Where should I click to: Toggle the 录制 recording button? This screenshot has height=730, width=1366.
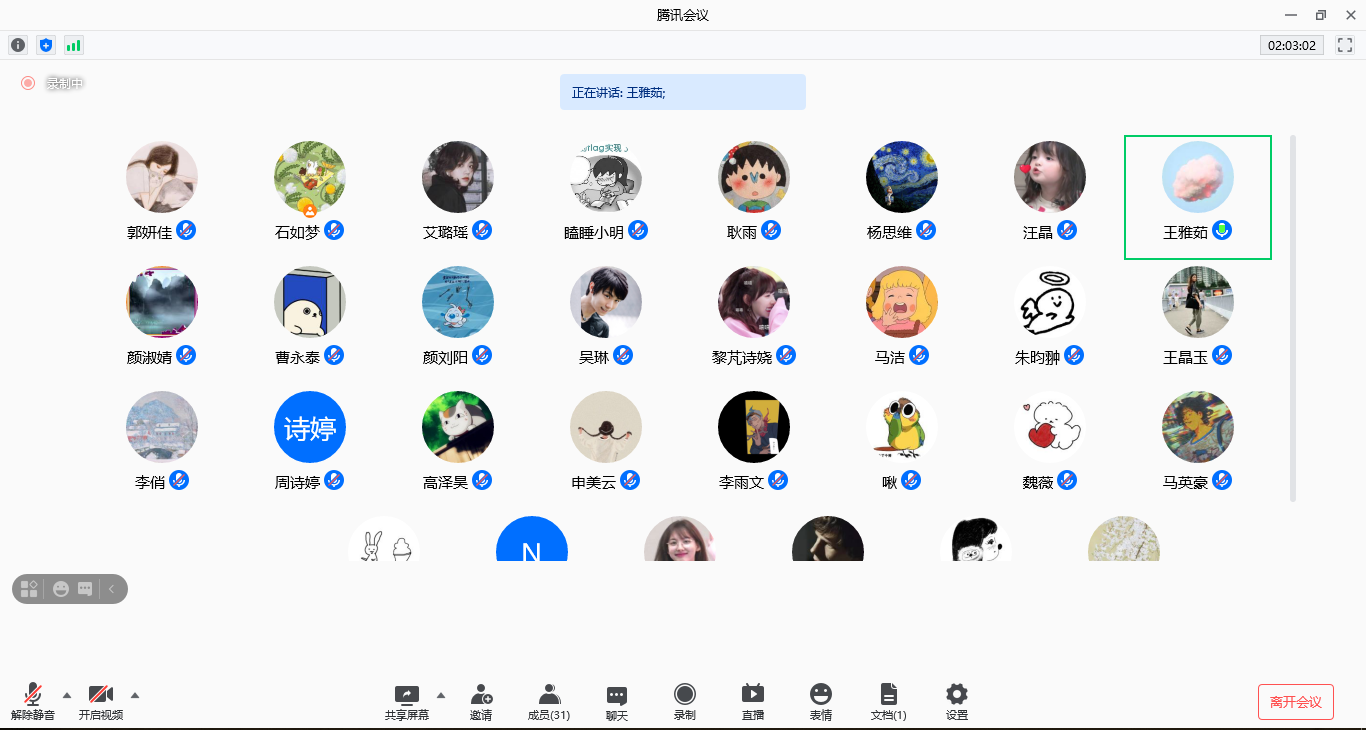[x=685, y=701]
